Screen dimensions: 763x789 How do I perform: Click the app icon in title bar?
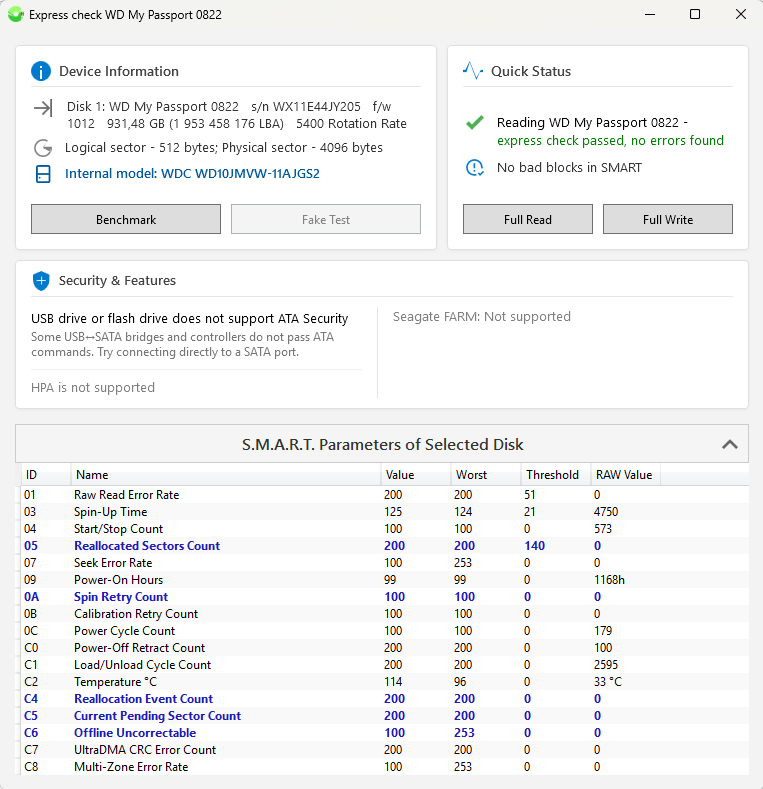[x=16, y=14]
